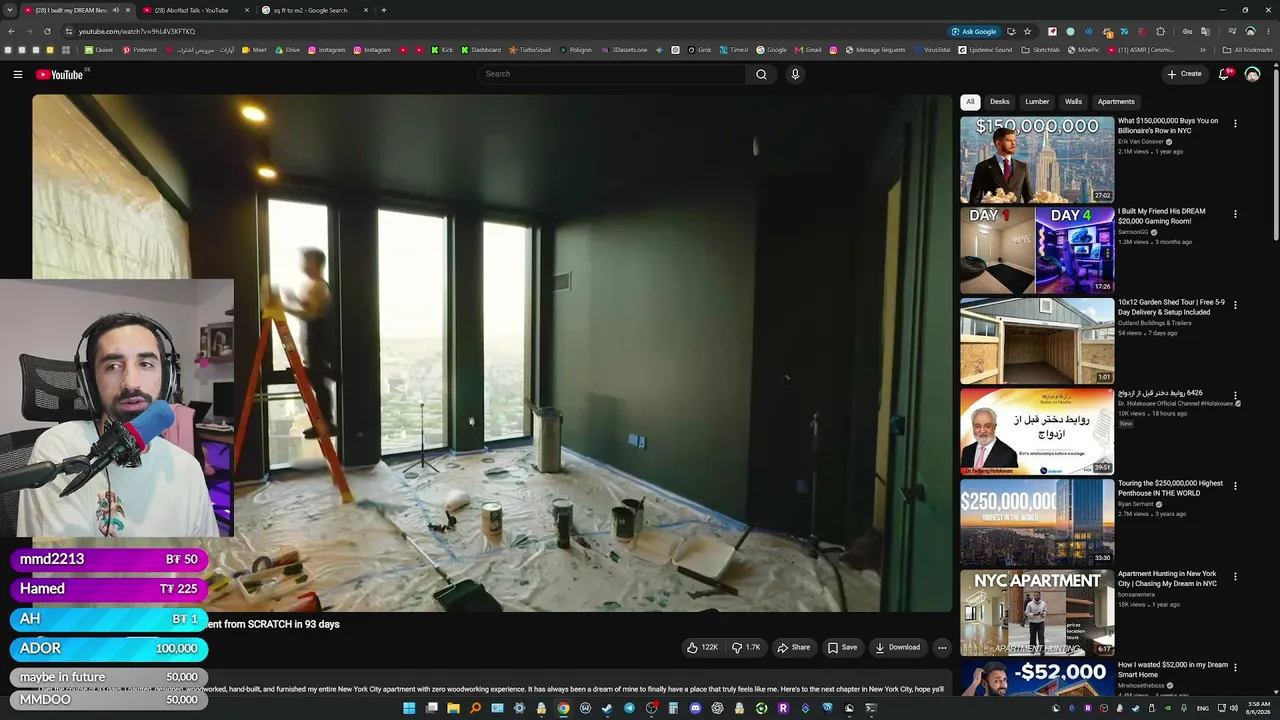Click the main video player
The height and width of the screenshot is (720, 1280).
tap(492, 353)
